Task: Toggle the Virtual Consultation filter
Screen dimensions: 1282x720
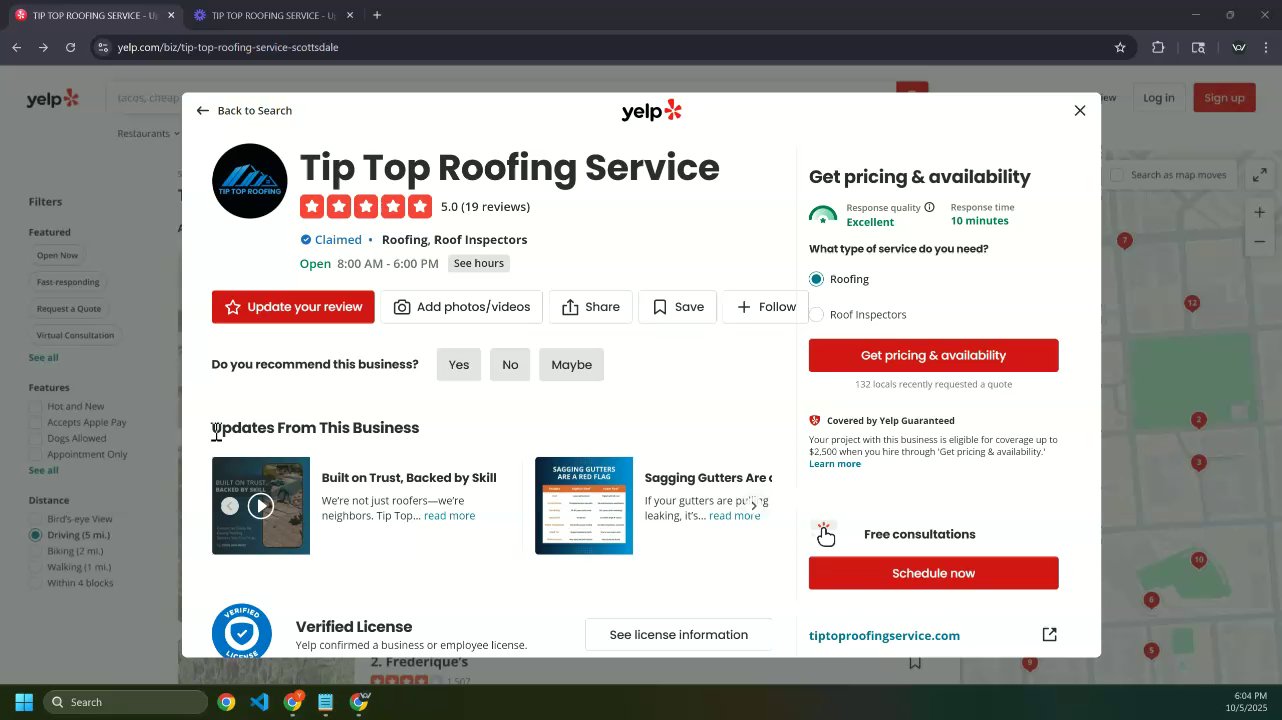Action: tap(75, 335)
